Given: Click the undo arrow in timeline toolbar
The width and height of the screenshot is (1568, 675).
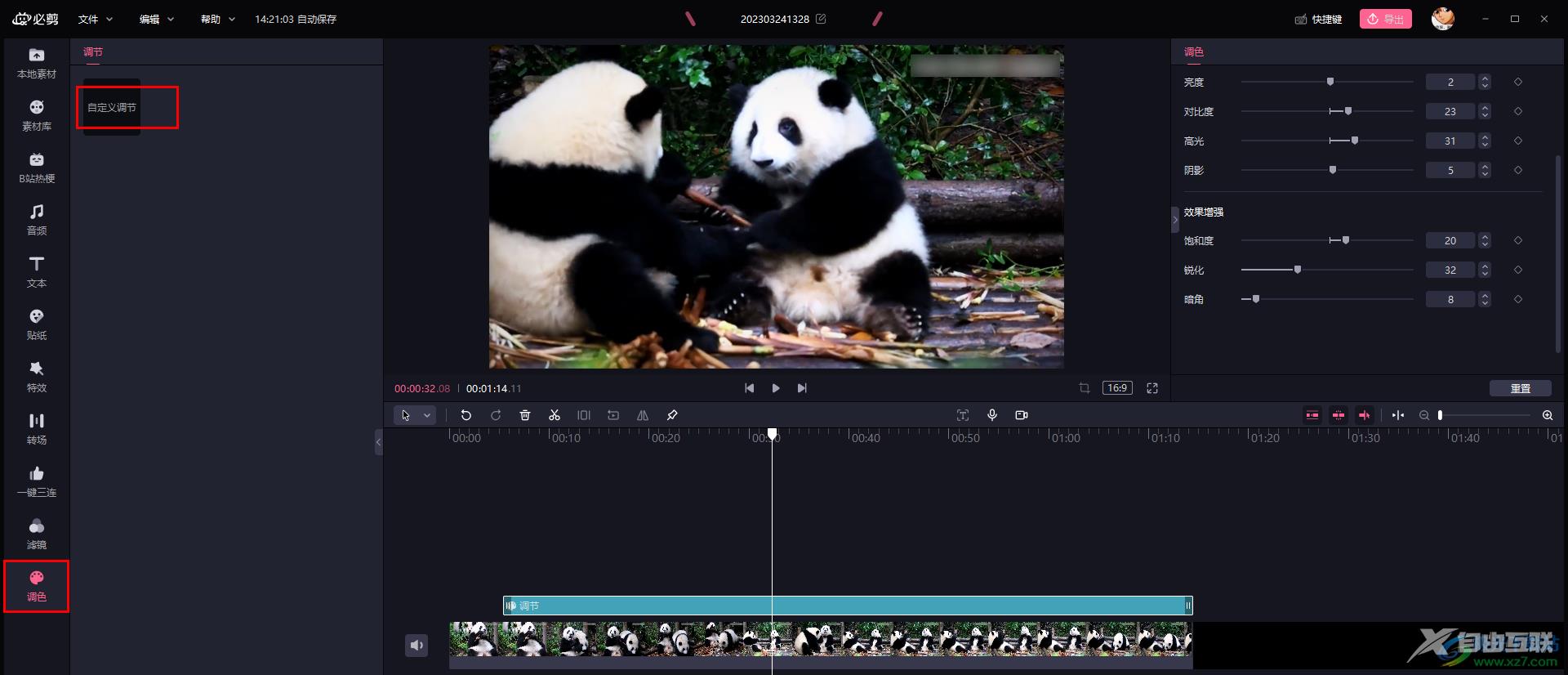Looking at the screenshot, I should click(466, 415).
